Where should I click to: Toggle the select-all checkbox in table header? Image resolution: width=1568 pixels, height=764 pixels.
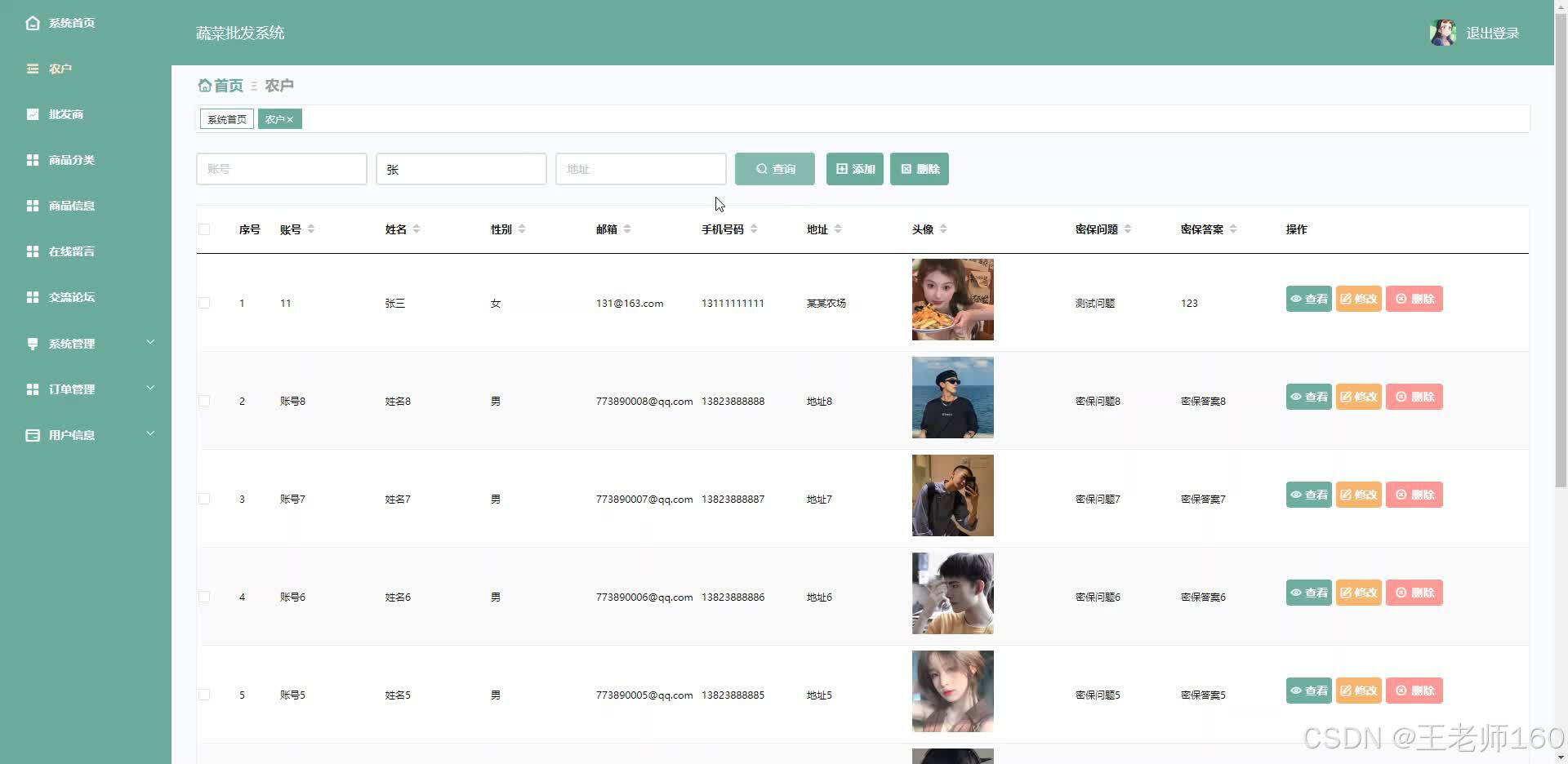(x=204, y=229)
